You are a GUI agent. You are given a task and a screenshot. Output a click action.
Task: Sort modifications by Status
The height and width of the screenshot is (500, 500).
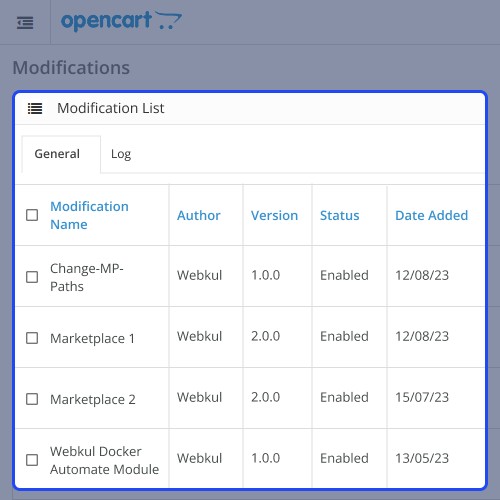click(340, 215)
